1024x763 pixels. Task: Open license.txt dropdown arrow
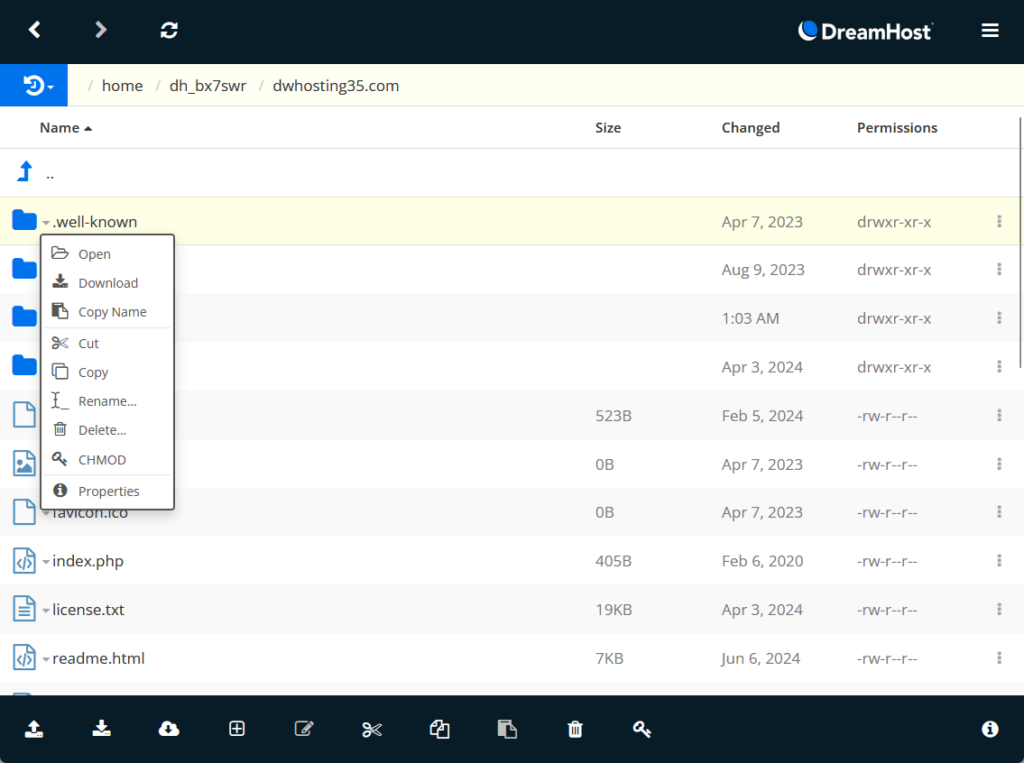coord(46,611)
